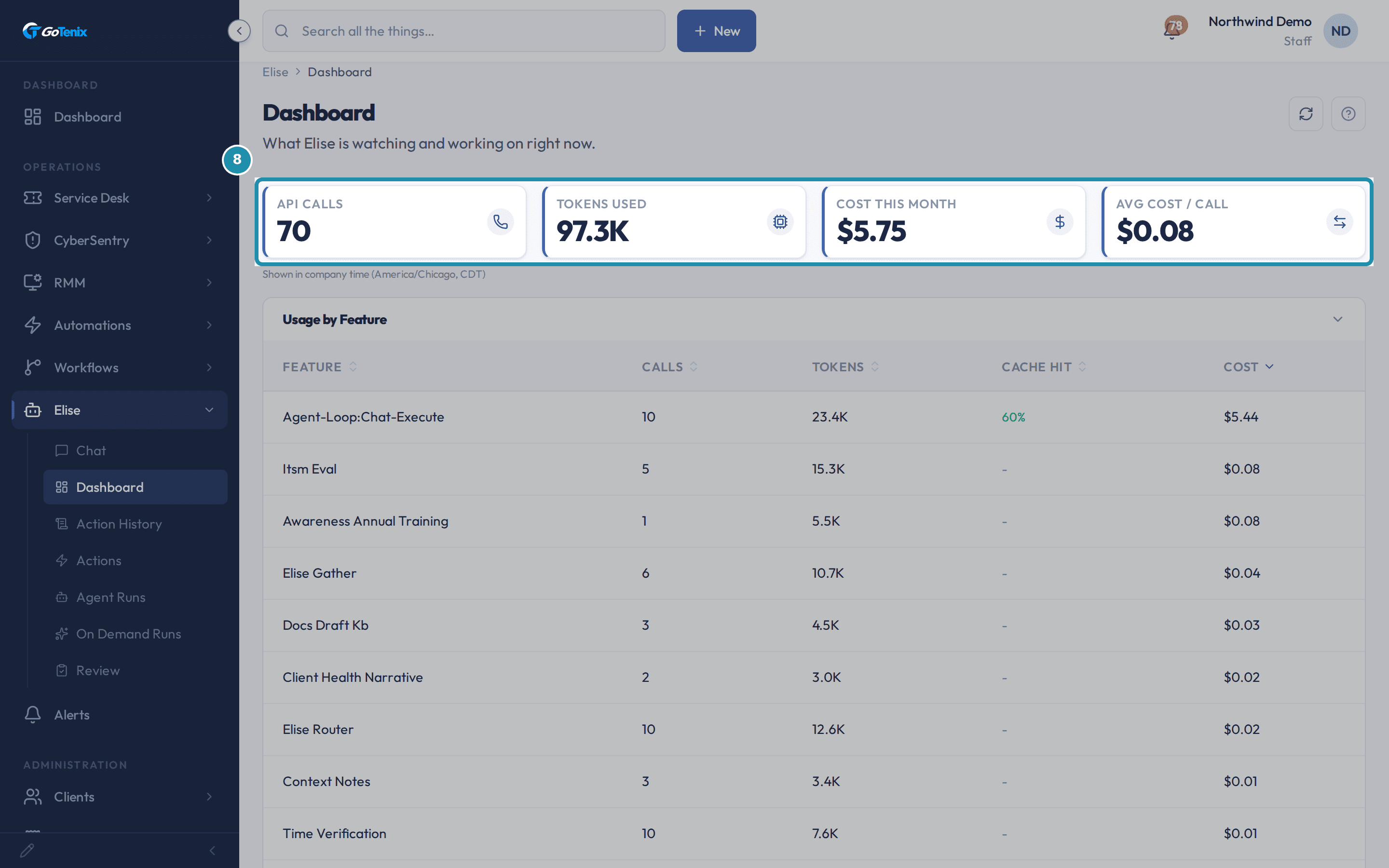This screenshot has width=1389, height=868.
Task: Open the ND user avatar menu
Action: [x=1340, y=31]
